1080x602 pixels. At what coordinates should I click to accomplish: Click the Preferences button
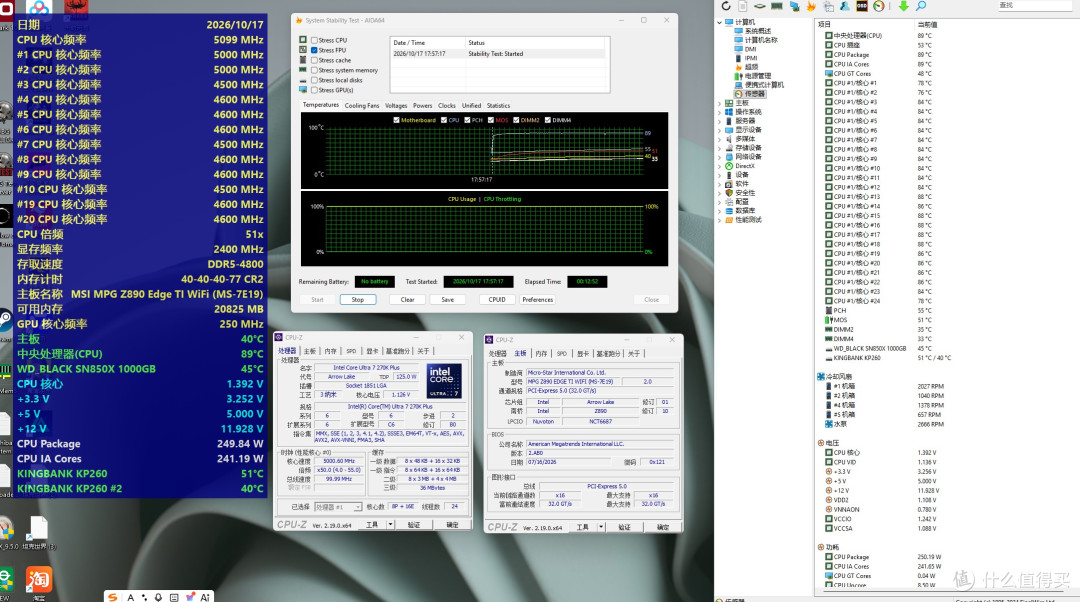click(537, 300)
